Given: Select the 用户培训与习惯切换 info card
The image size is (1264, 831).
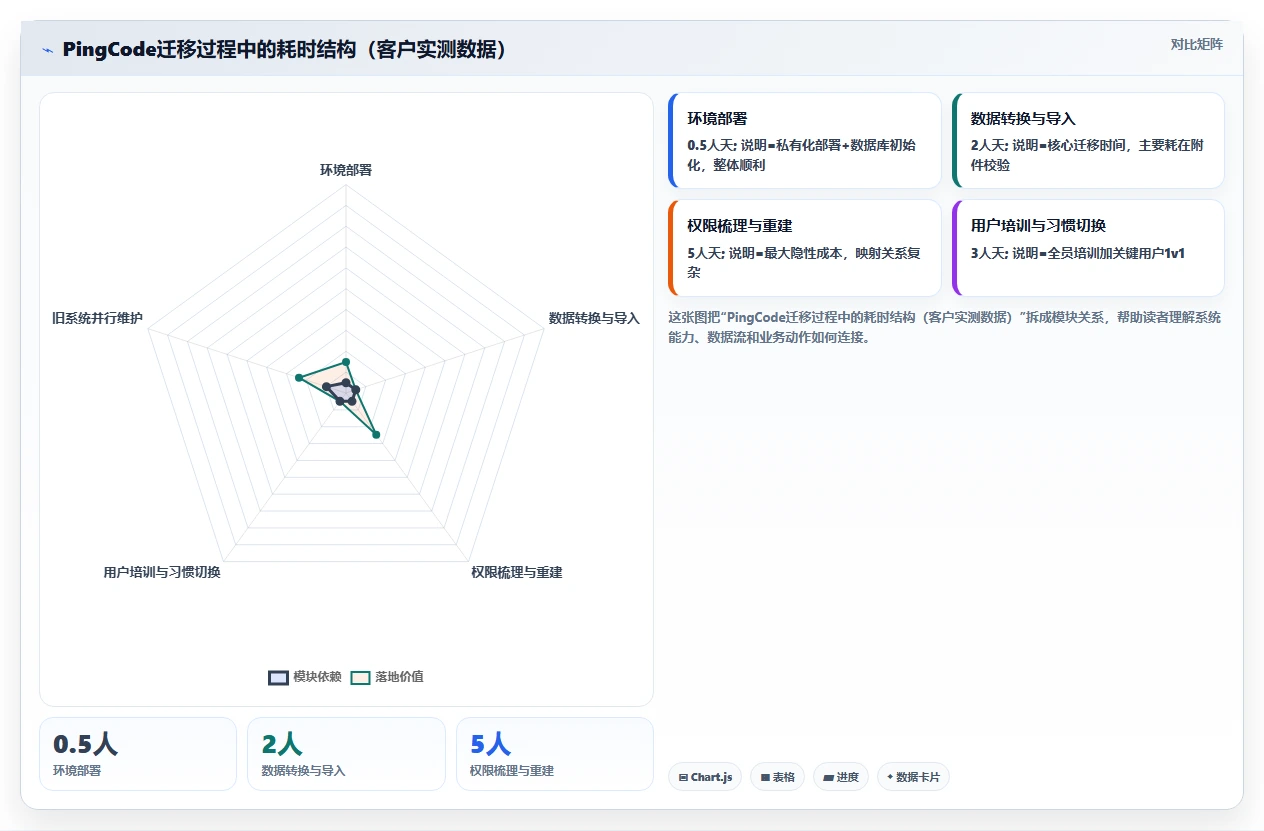Looking at the screenshot, I should 1088,248.
